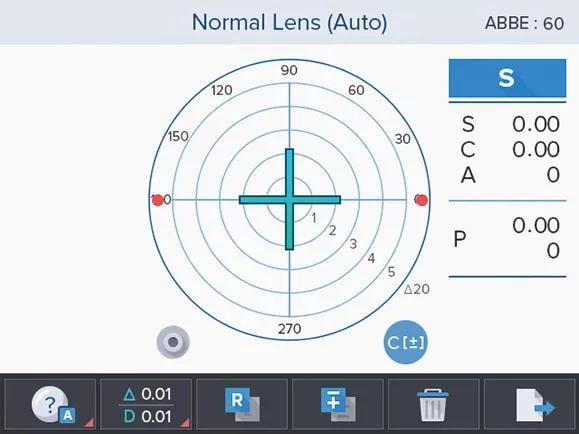Click the red dot at 180 degrees
The image size is (579, 434).
[157, 200]
